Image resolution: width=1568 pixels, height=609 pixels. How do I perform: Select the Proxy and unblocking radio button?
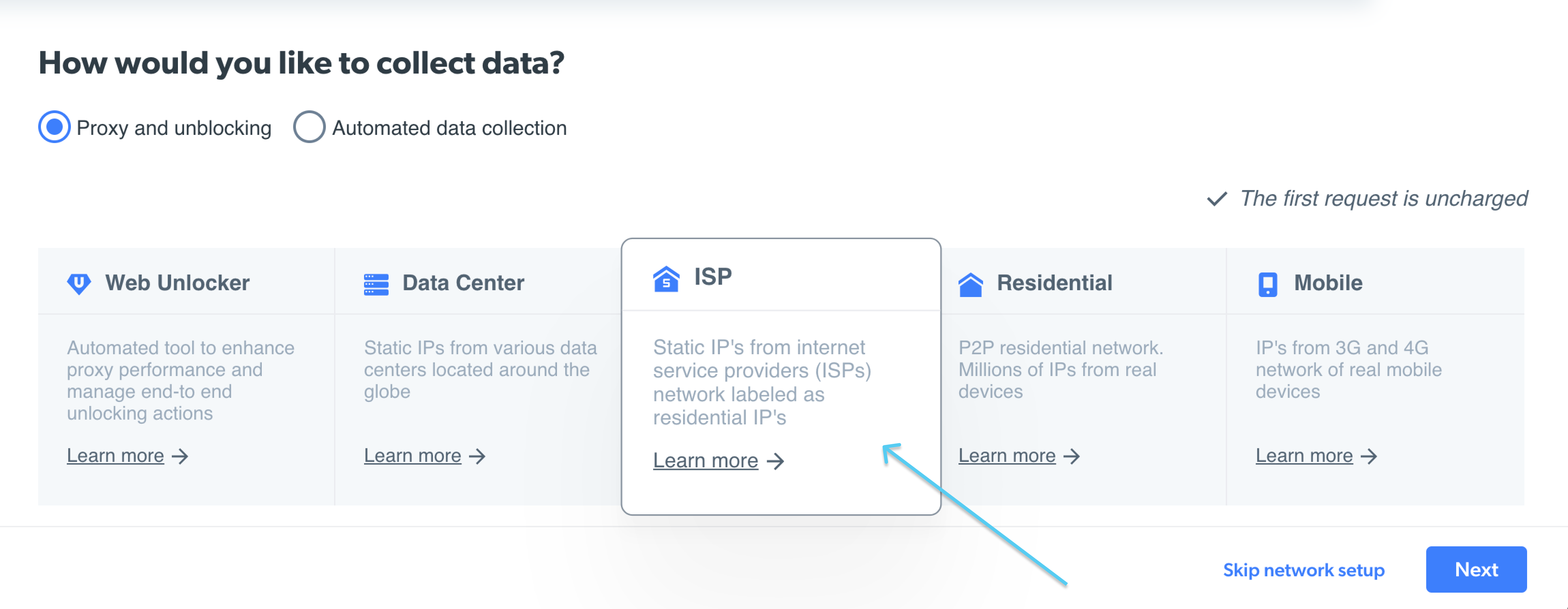click(55, 127)
